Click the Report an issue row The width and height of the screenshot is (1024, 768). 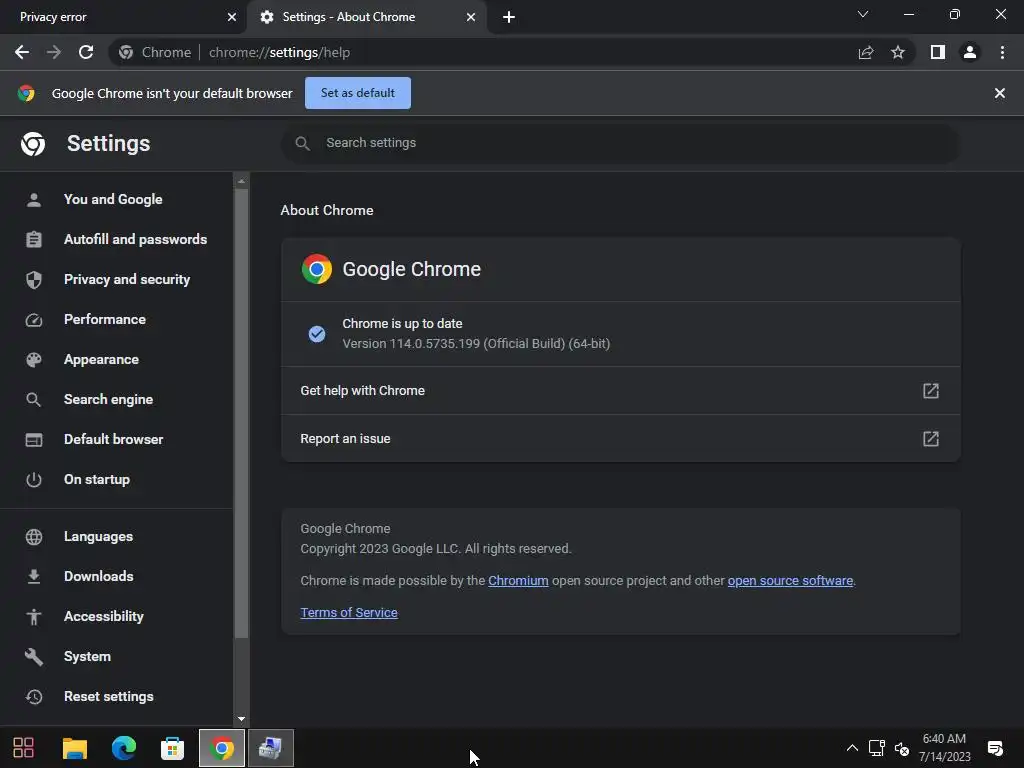[x=620, y=439]
